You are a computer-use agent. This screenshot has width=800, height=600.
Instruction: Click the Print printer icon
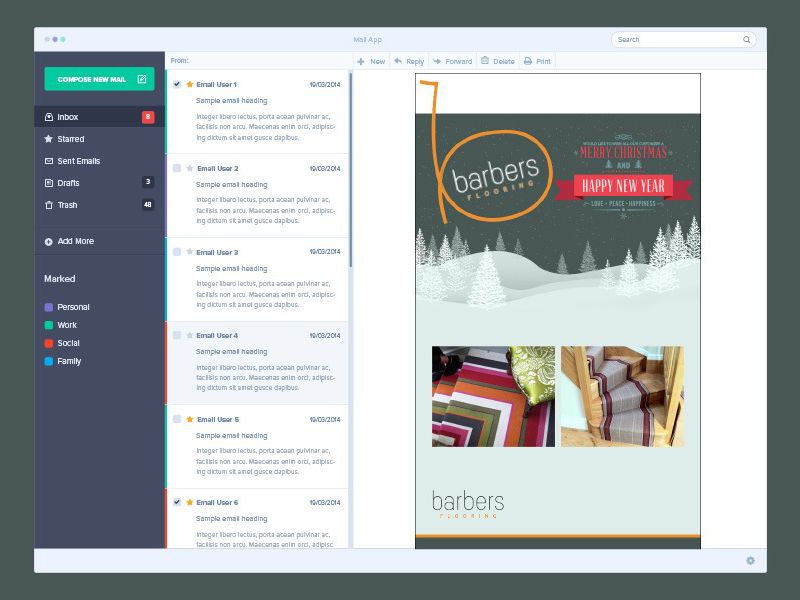tap(528, 61)
